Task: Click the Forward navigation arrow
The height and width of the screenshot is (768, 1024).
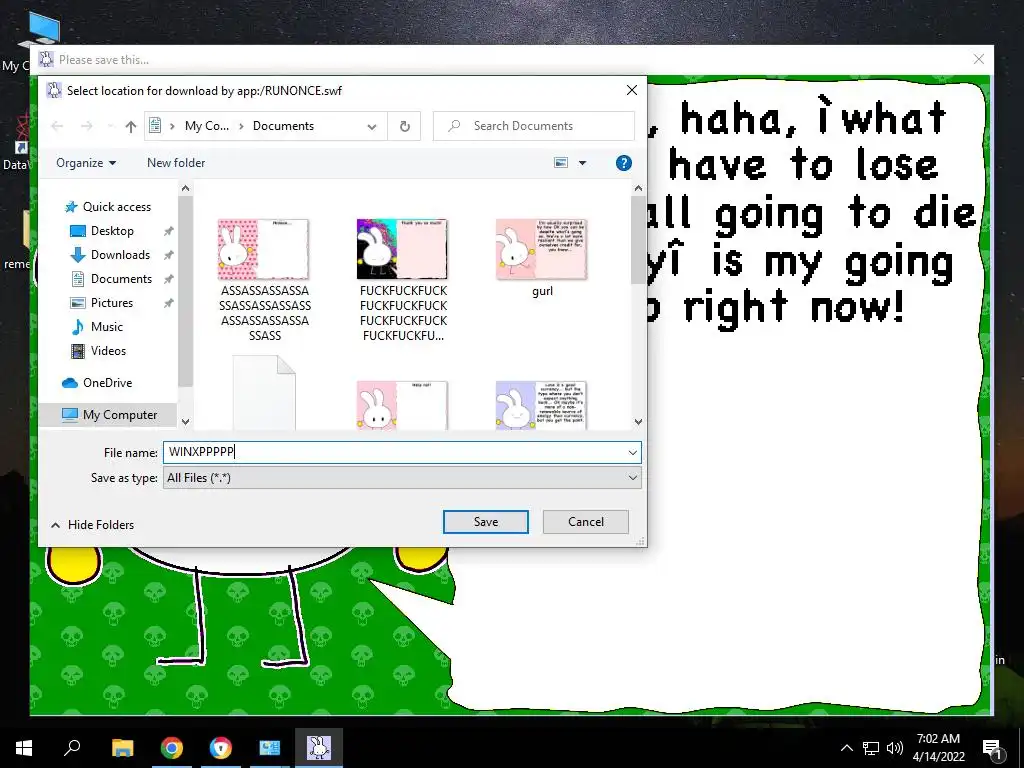Action: coord(86,126)
